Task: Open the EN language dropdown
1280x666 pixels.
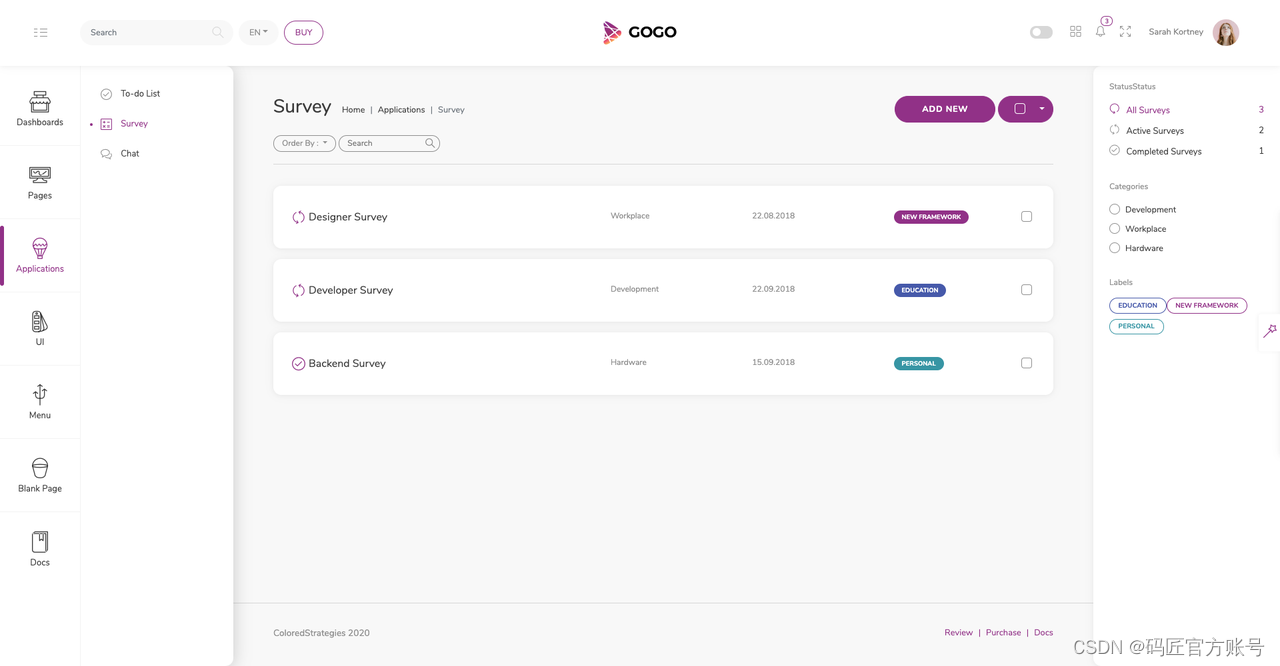Action: (x=258, y=32)
